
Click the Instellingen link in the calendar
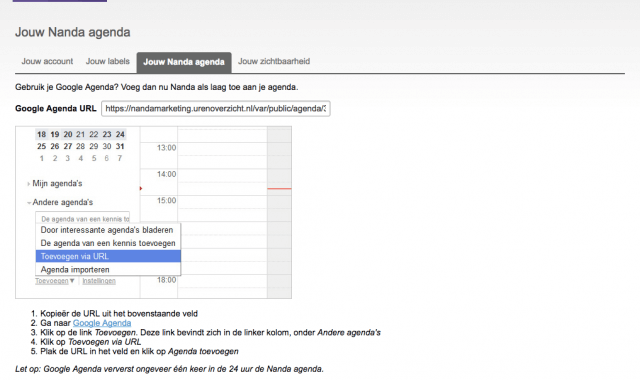click(x=99, y=281)
